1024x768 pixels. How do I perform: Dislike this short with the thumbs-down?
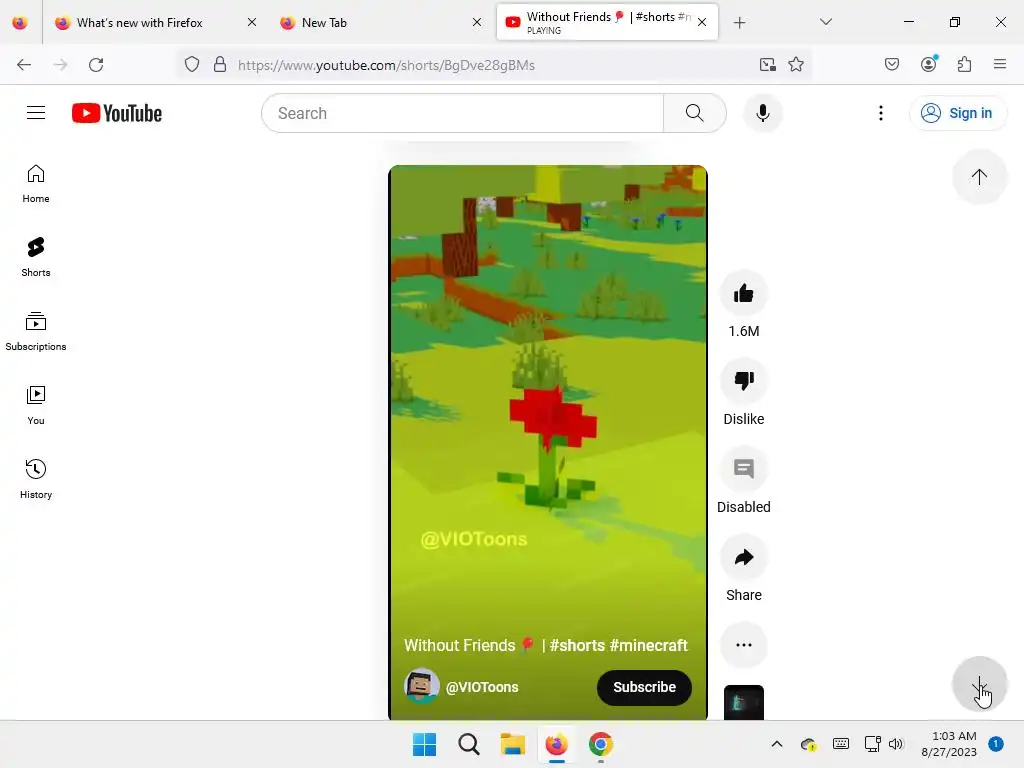click(744, 381)
